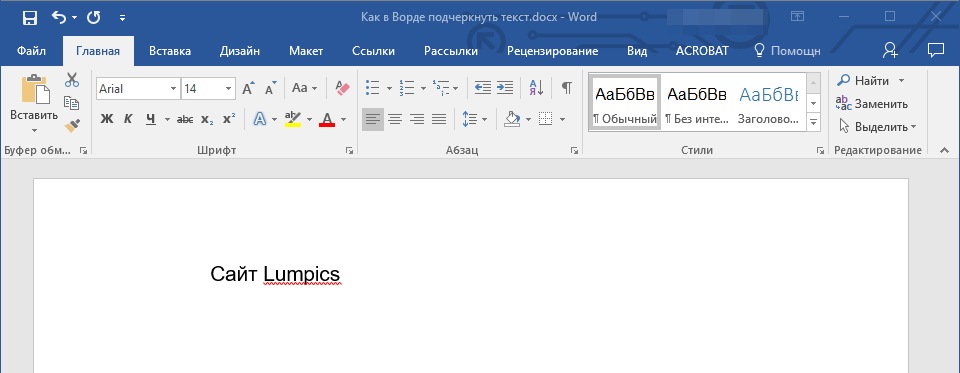Open the Рецензирование ribbon tab
Viewport: 960px width, 373px height.
coord(552,51)
